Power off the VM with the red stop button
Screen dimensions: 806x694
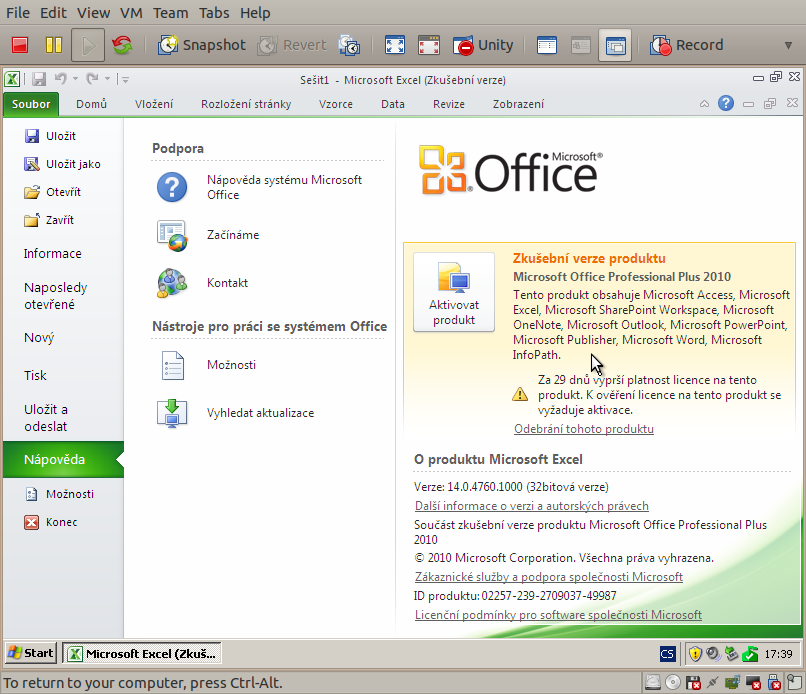(x=20, y=45)
